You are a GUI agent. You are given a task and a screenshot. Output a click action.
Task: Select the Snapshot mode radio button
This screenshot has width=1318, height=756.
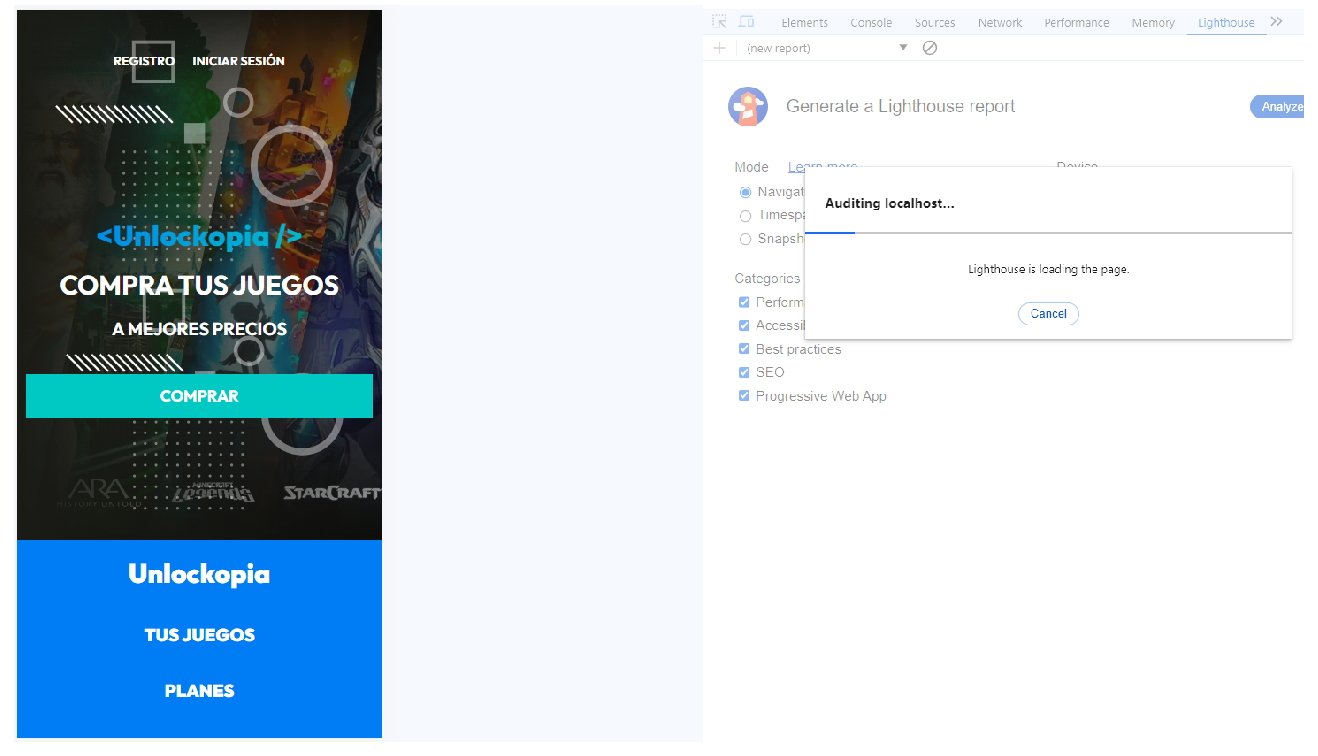click(x=745, y=239)
